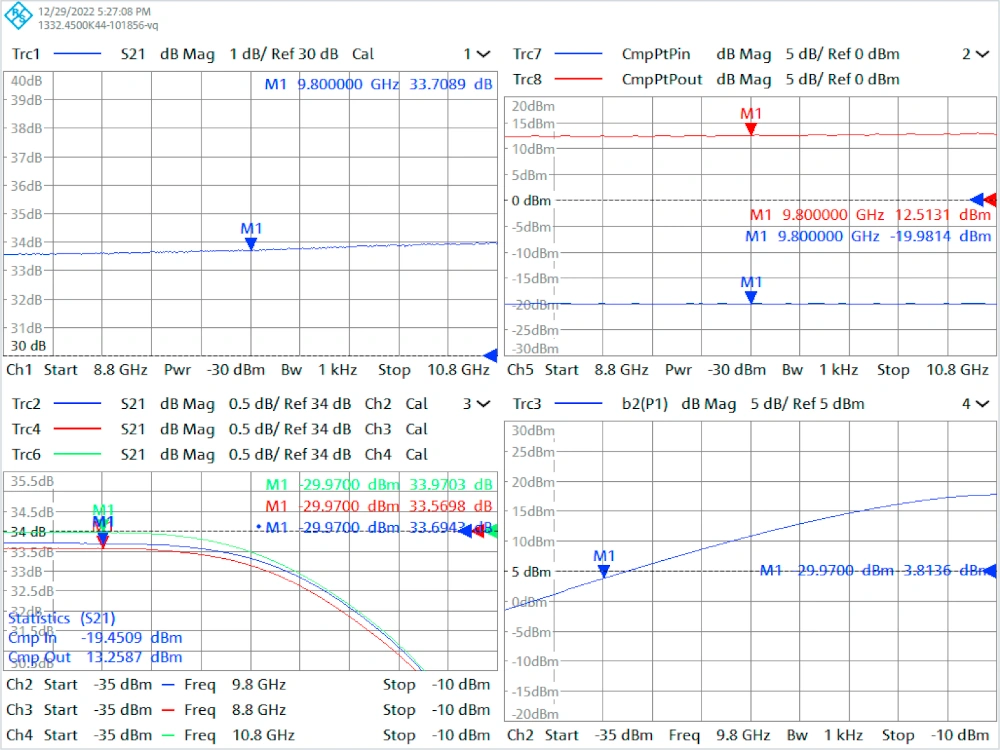Select the Trc4 trace label
Viewport: 1000px width, 750px height.
pos(26,429)
